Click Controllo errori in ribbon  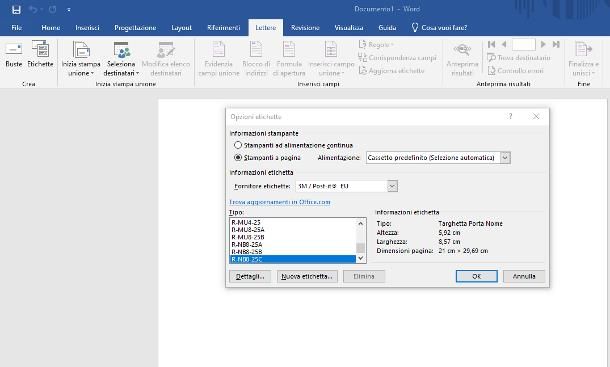[x=515, y=70]
